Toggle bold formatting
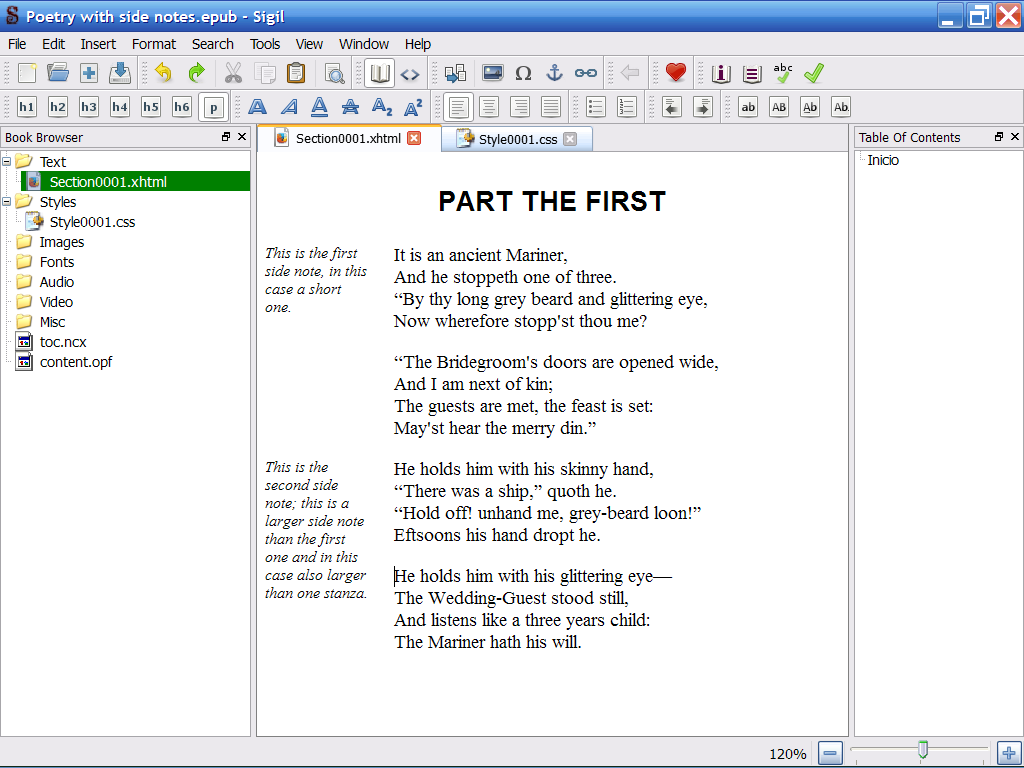 pos(257,107)
